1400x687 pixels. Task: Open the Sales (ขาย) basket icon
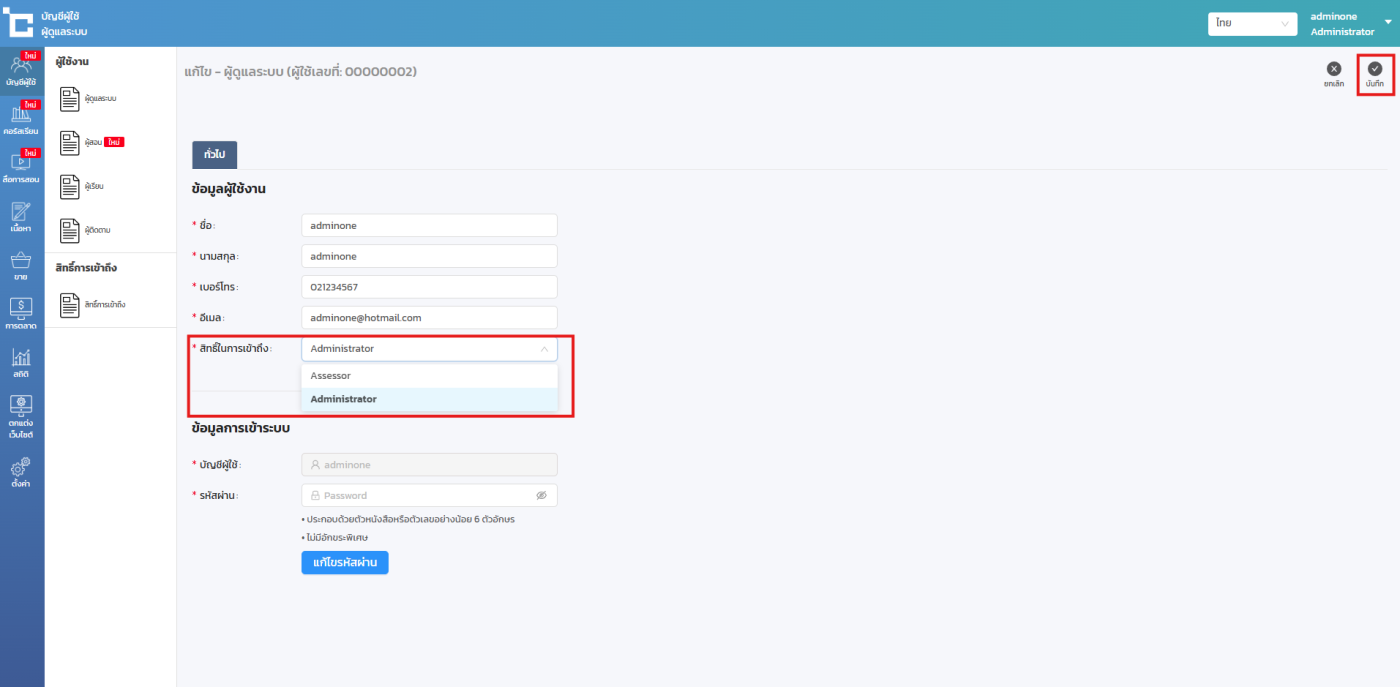click(x=21, y=265)
